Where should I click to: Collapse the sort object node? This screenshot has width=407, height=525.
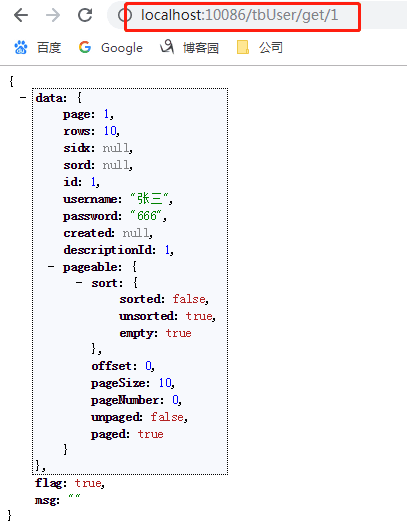[79, 283]
